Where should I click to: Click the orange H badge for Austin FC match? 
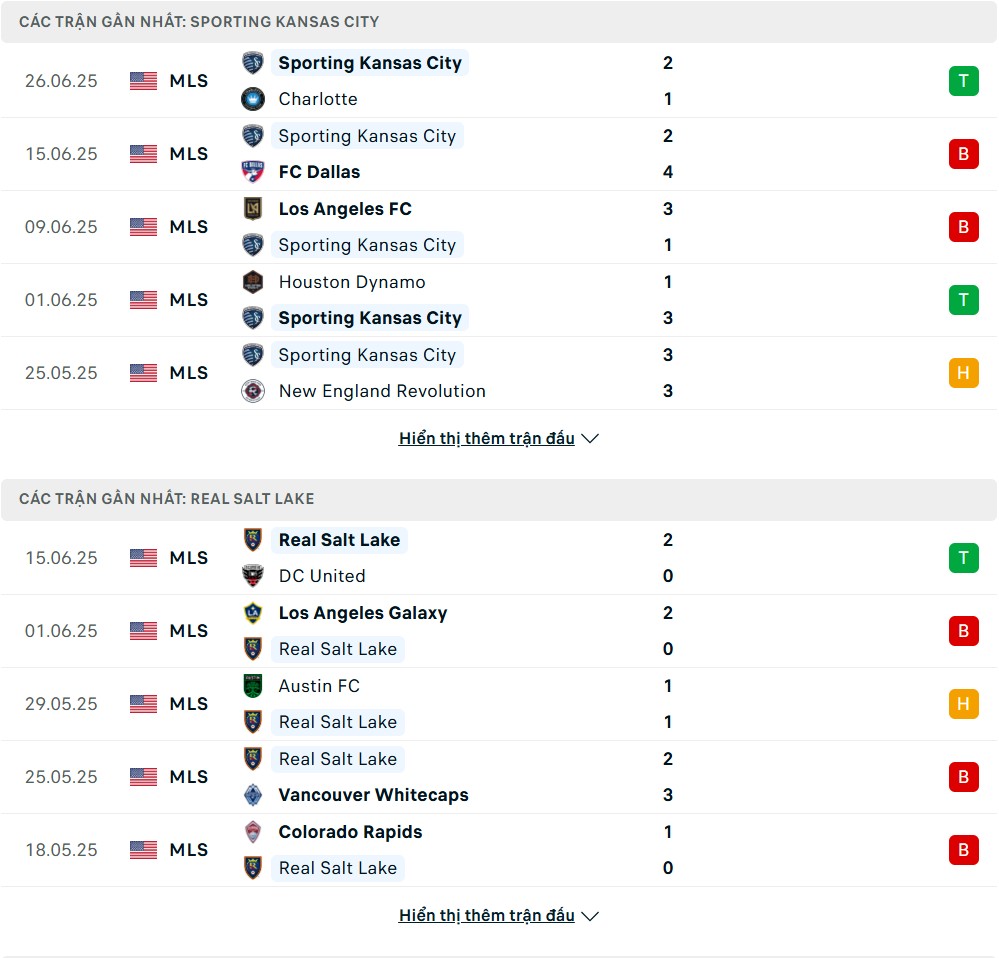[x=963, y=704]
